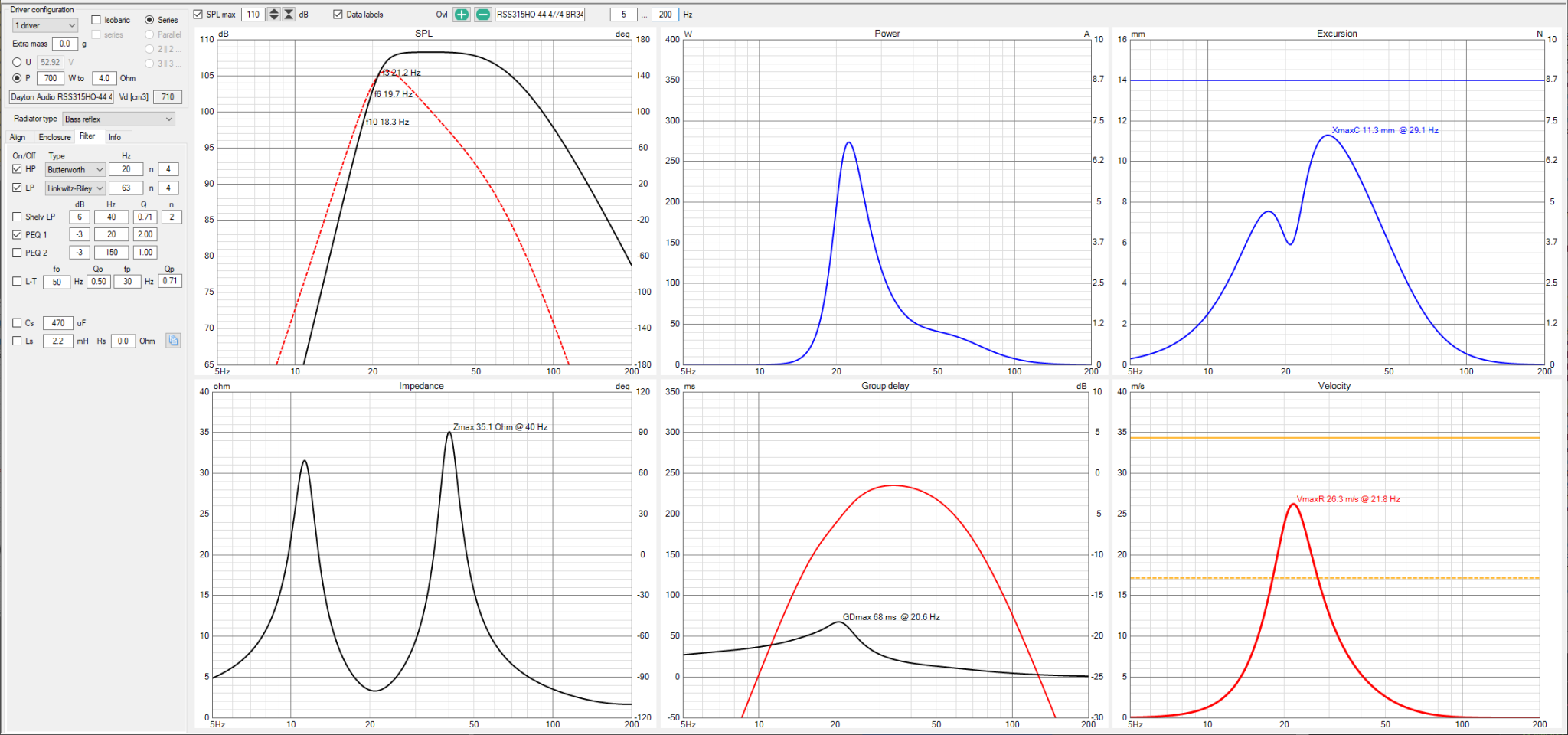Click the maximum frequency 200 Hz field
Viewport: 1568px width, 735px height.
click(665, 15)
